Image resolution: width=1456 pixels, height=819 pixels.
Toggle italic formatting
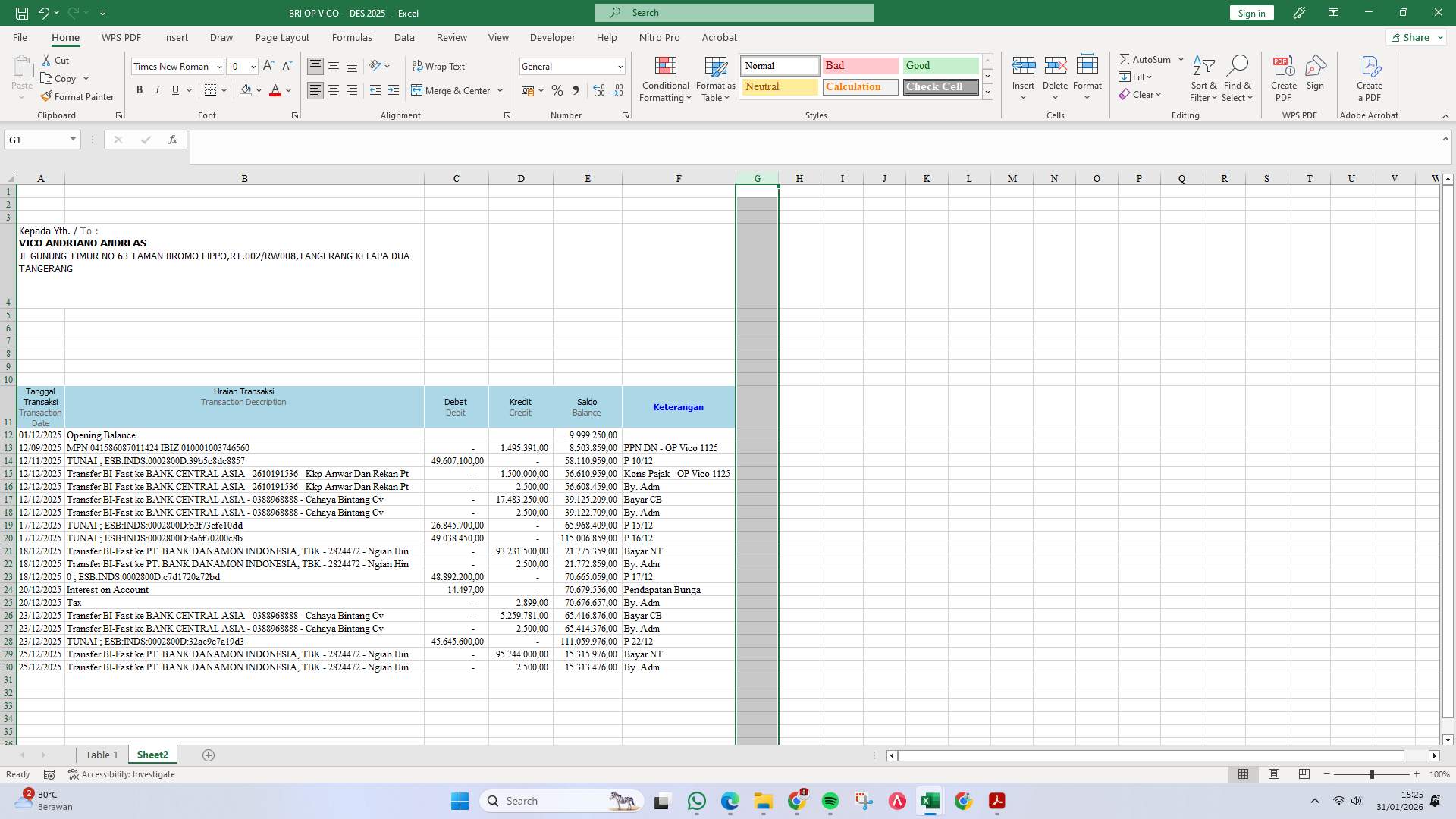point(157,89)
